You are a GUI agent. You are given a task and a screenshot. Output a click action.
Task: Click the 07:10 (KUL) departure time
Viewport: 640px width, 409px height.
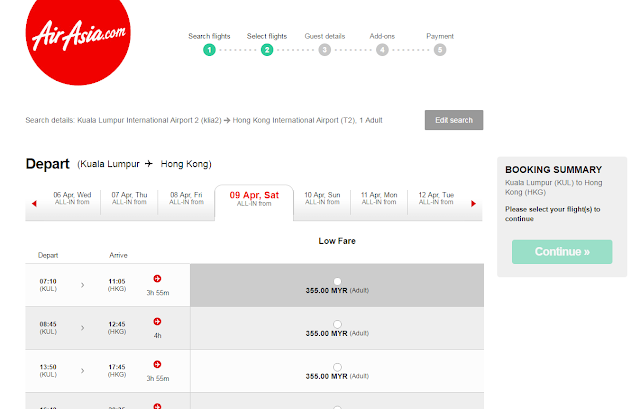(48, 285)
